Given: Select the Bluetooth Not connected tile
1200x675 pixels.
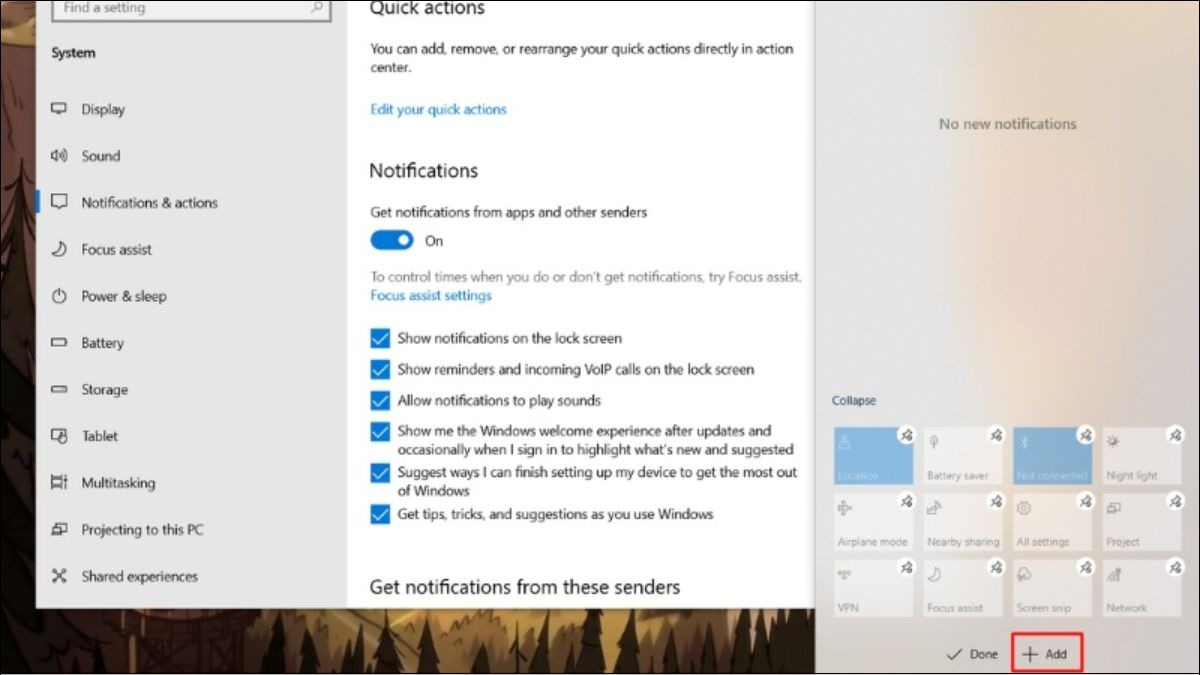Looking at the screenshot, I should (x=1054, y=456).
